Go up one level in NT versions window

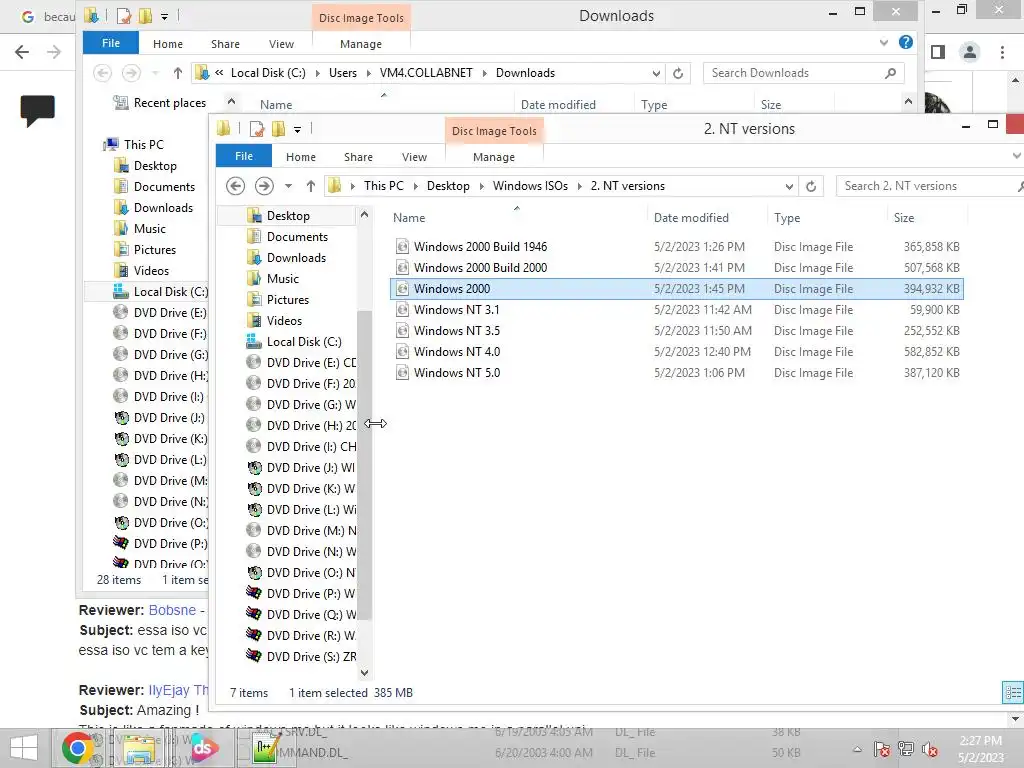[x=311, y=186]
